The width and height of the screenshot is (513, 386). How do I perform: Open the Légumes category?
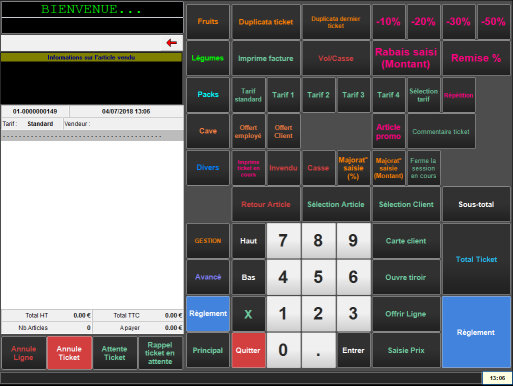tap(208, 58)
